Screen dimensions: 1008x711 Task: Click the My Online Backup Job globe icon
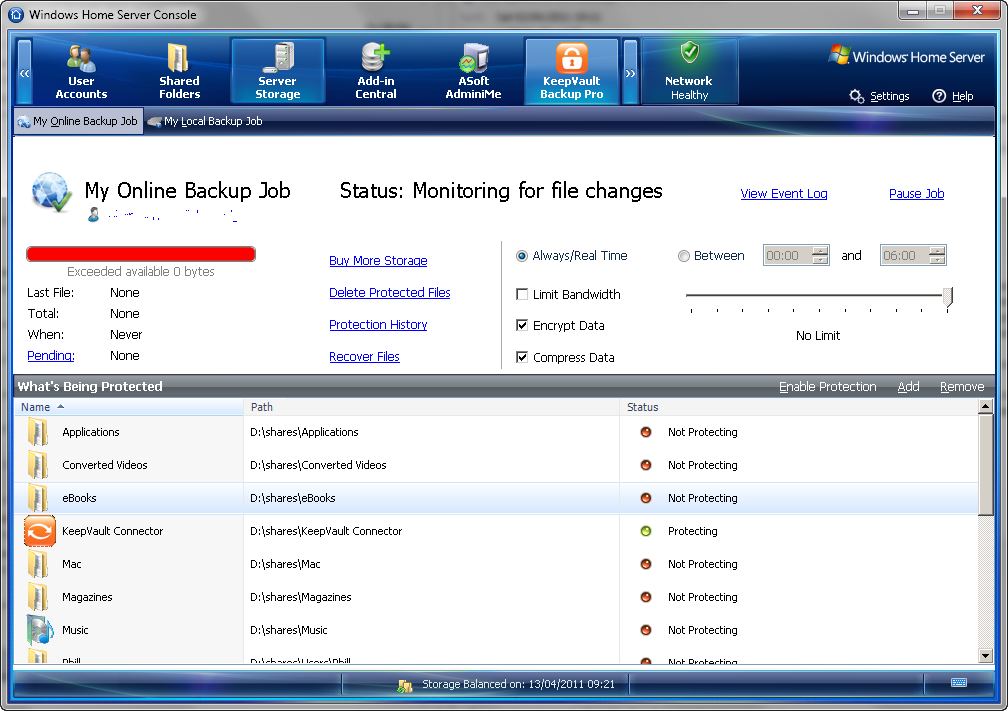click(x=51, y=192)
